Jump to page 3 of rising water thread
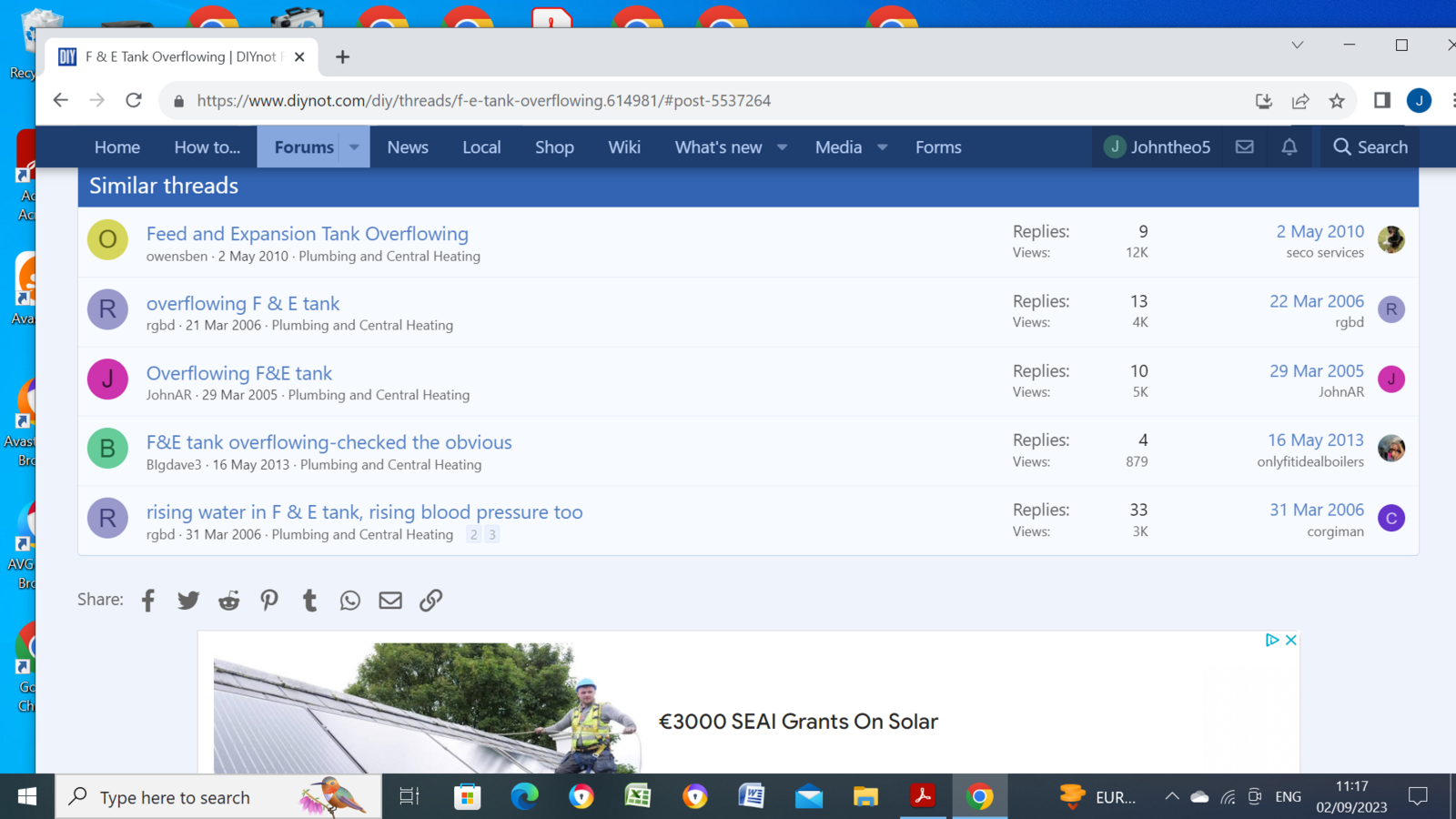 [492, 535]
